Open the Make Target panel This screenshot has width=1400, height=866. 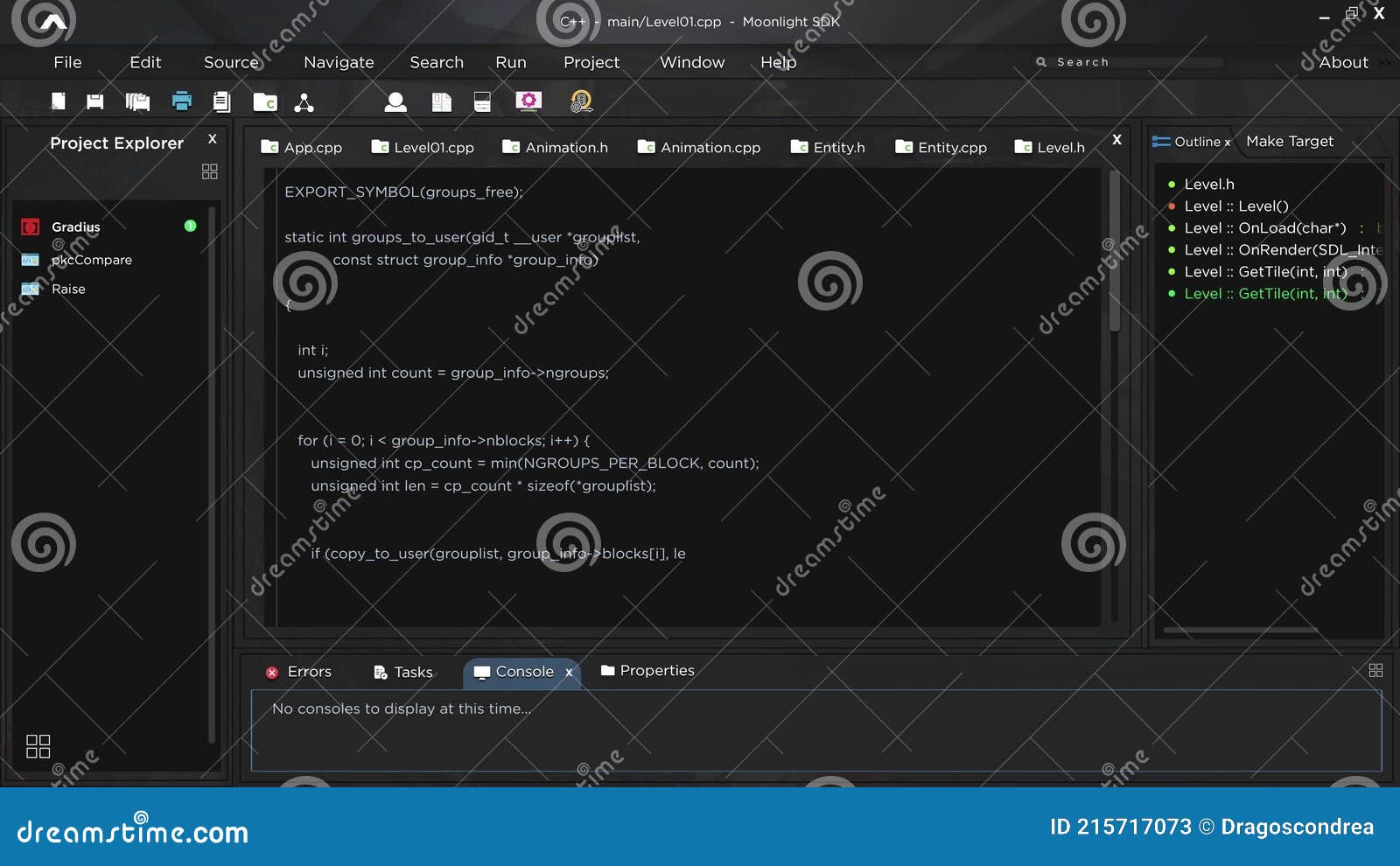click(x=1289, y=141)
